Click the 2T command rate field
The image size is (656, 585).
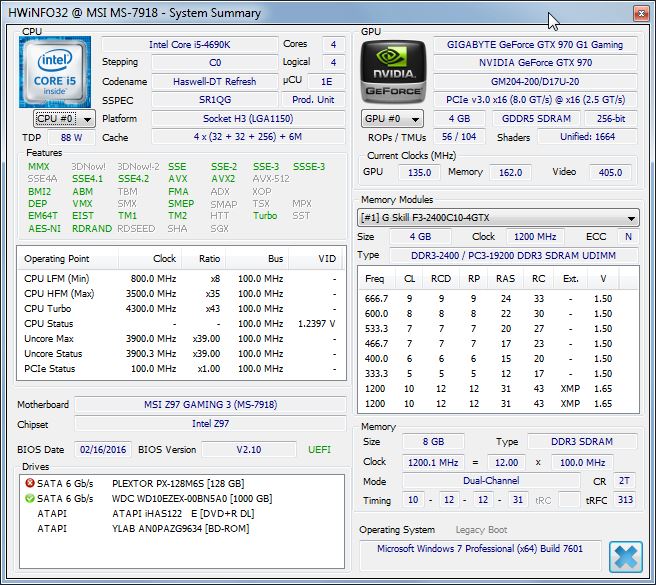pyautogui.click(x=624, y=481)
